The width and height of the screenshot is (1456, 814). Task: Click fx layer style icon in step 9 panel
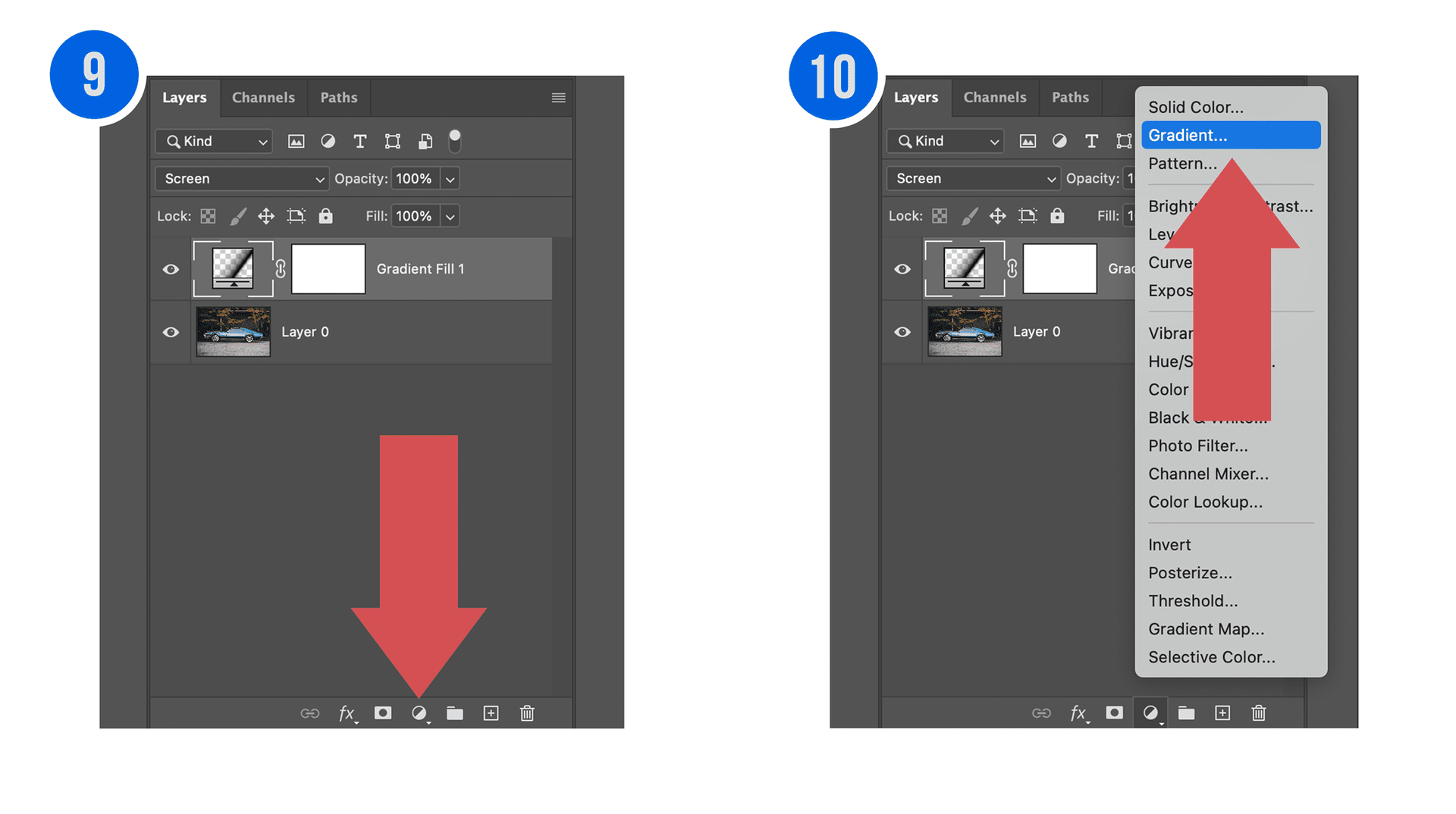tap(347, 713)
